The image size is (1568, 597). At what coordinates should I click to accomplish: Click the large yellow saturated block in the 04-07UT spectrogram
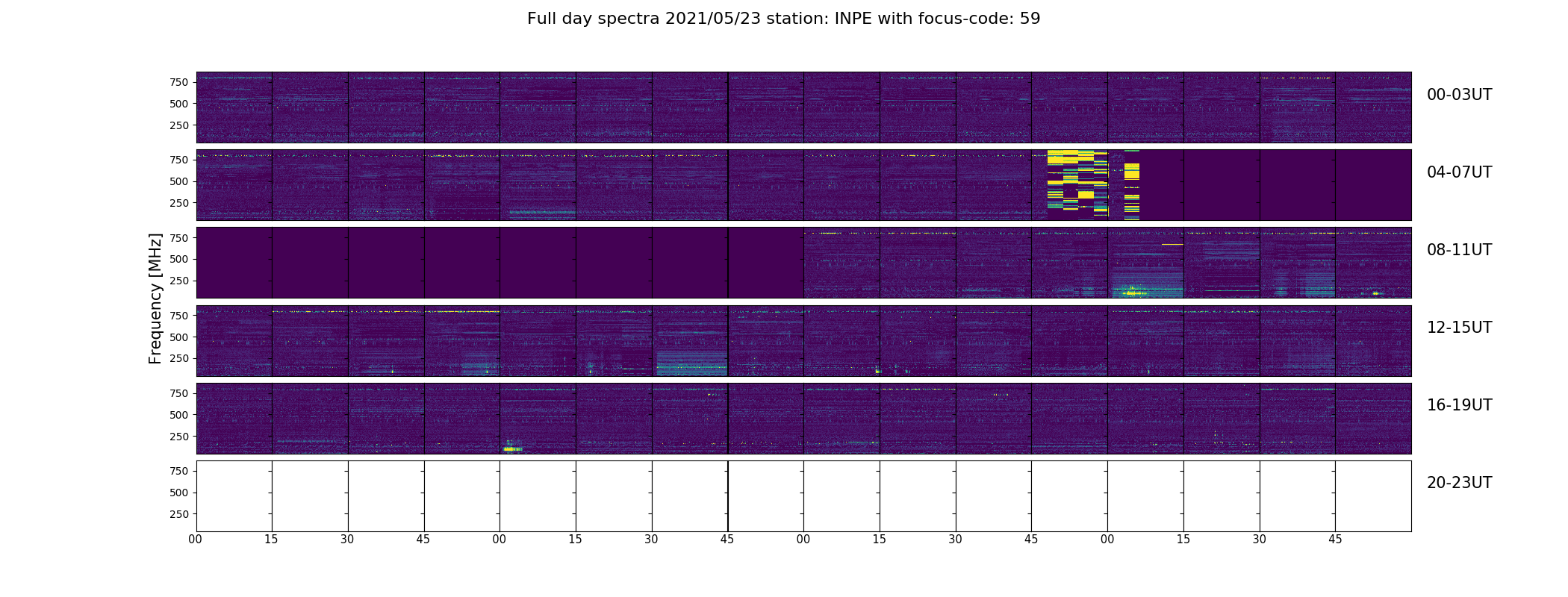[1077, 184]
